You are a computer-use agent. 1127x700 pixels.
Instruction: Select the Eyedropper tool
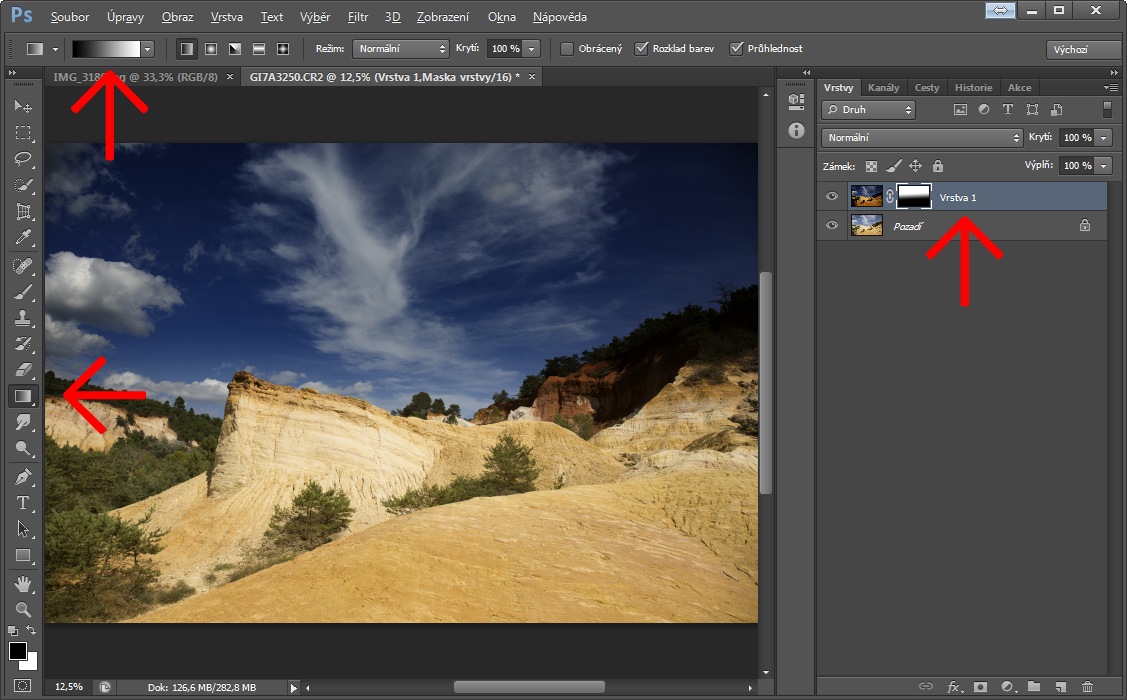click(23, 238)
